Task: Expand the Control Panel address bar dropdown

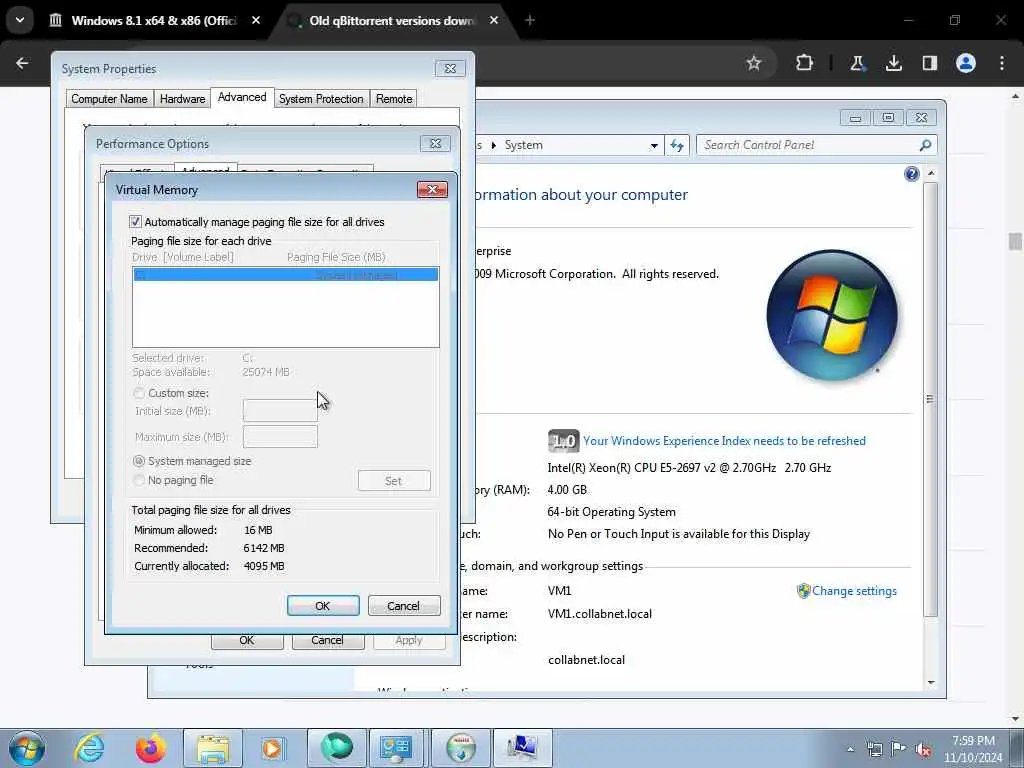Action: tap(654, 146)
